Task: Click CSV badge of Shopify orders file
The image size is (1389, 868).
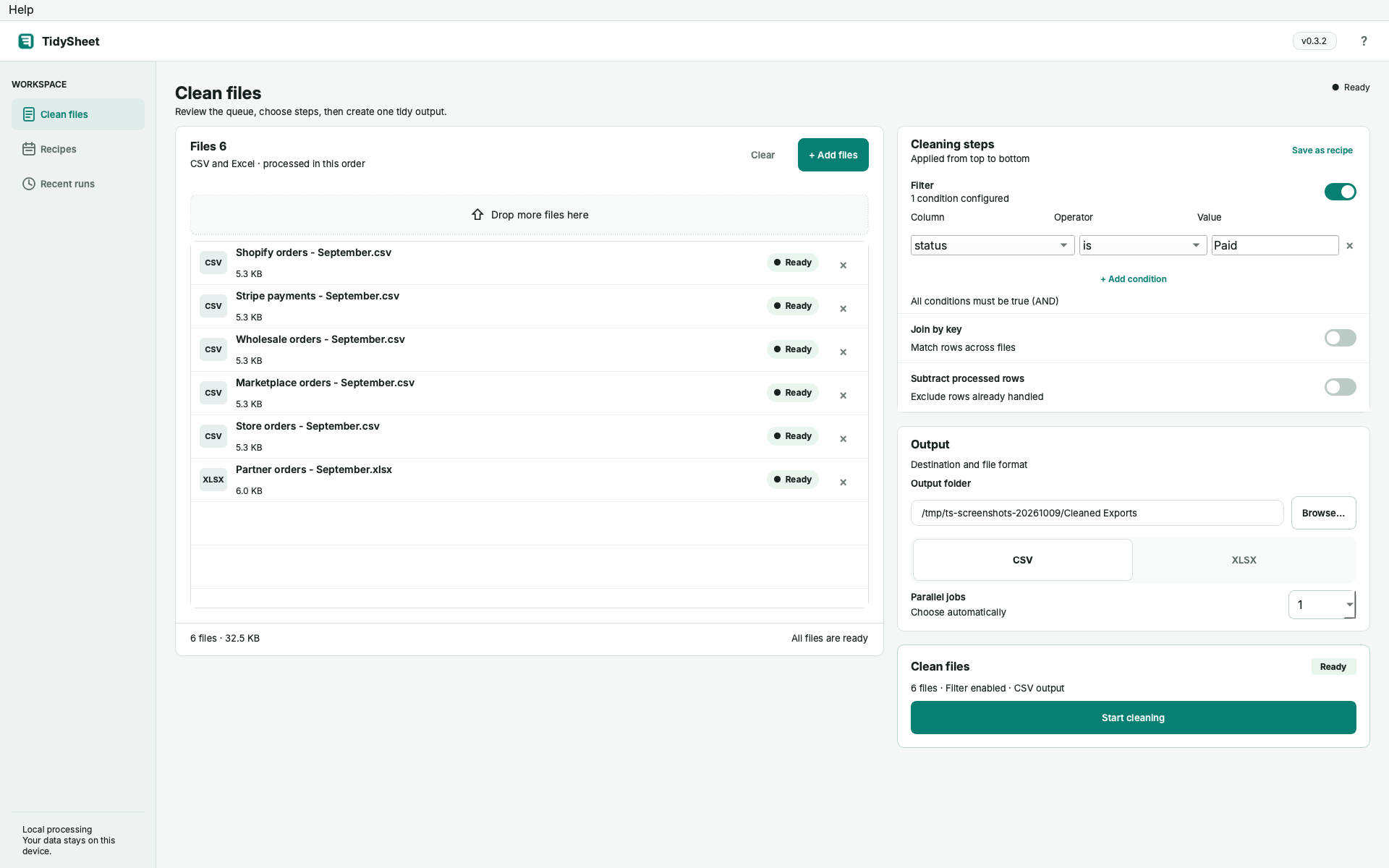Action: pos(213,263)
